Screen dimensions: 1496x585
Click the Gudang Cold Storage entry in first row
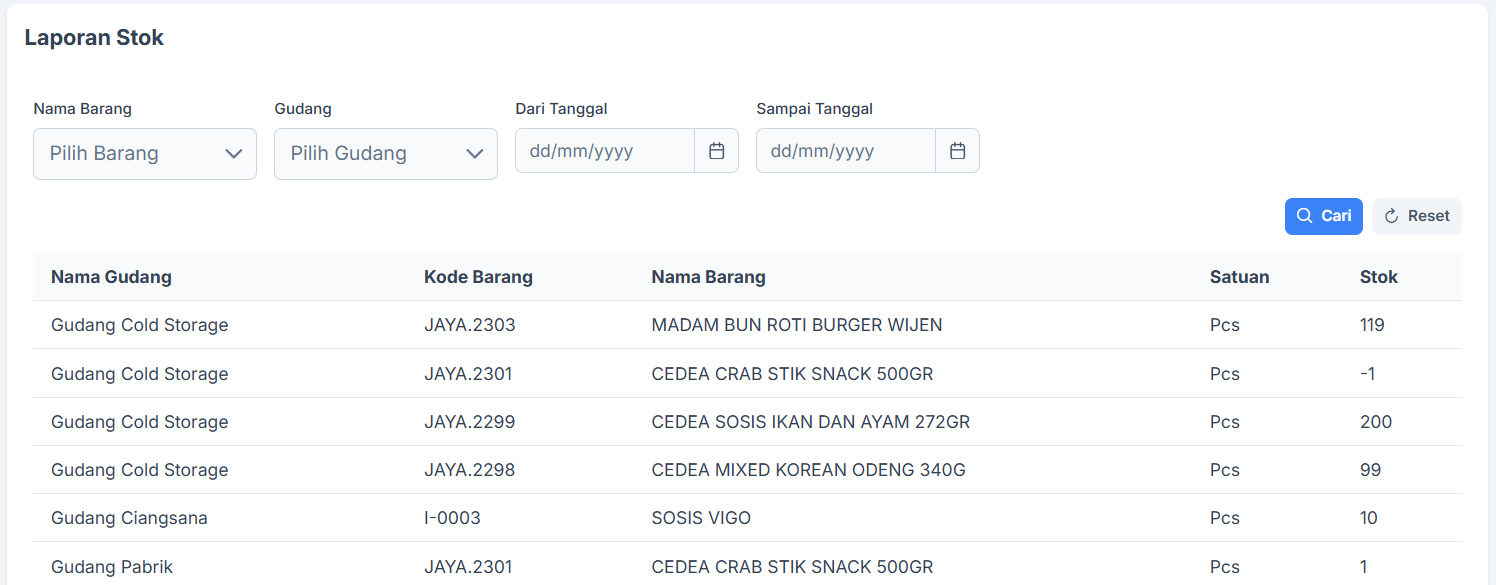139,324
